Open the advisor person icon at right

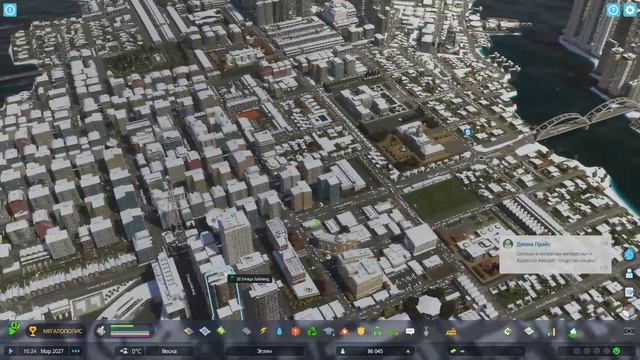pyautogui.click(x=629, y=273)
